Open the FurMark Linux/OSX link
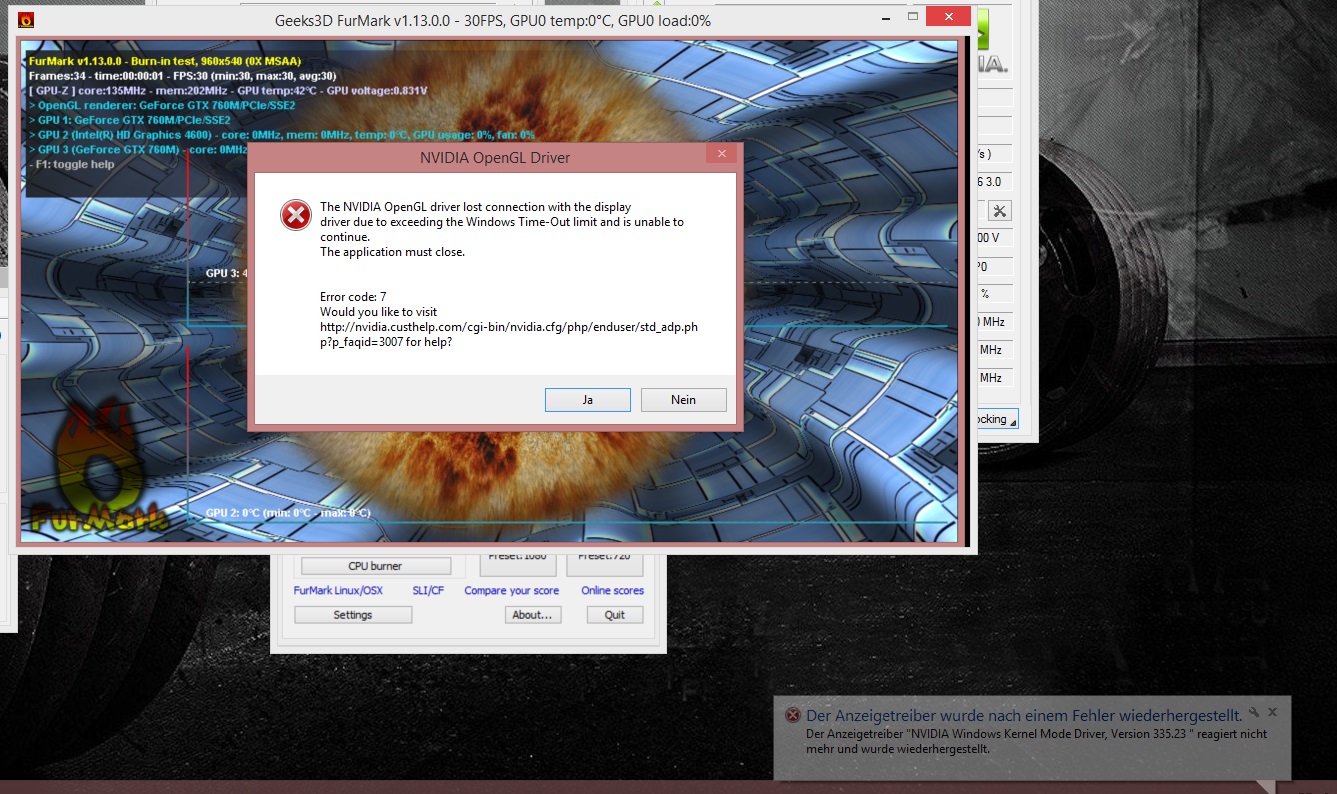The image size is (1337, 794). coord(338,590)
